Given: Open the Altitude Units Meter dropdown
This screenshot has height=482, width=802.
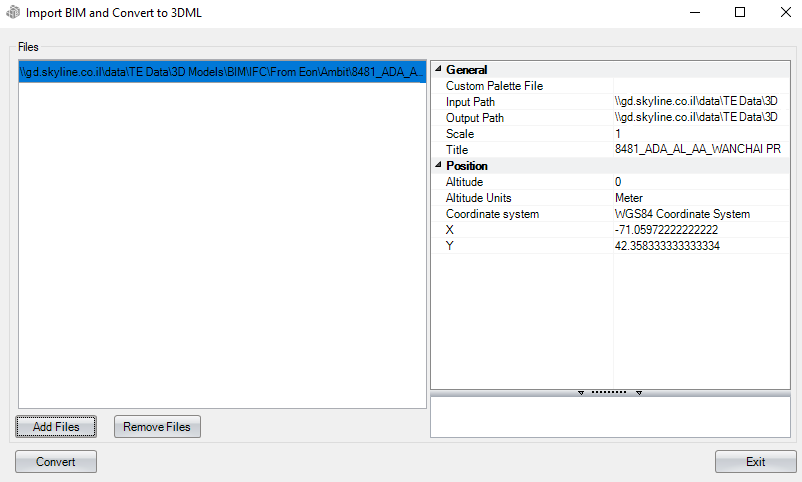Looking at the screenshot, I should click(698, 198).
